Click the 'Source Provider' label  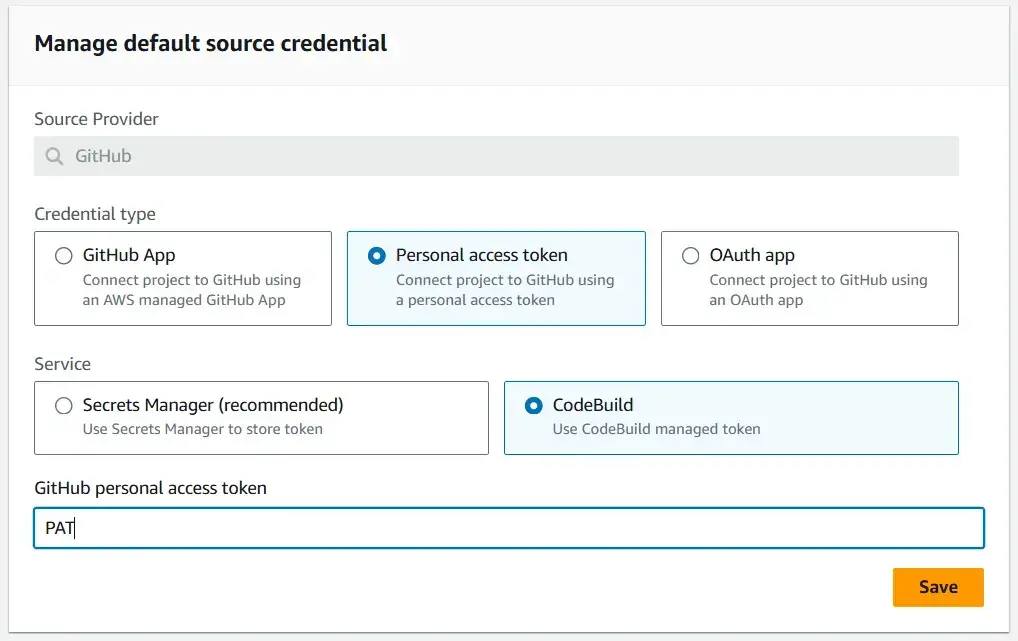pos(96,119)
